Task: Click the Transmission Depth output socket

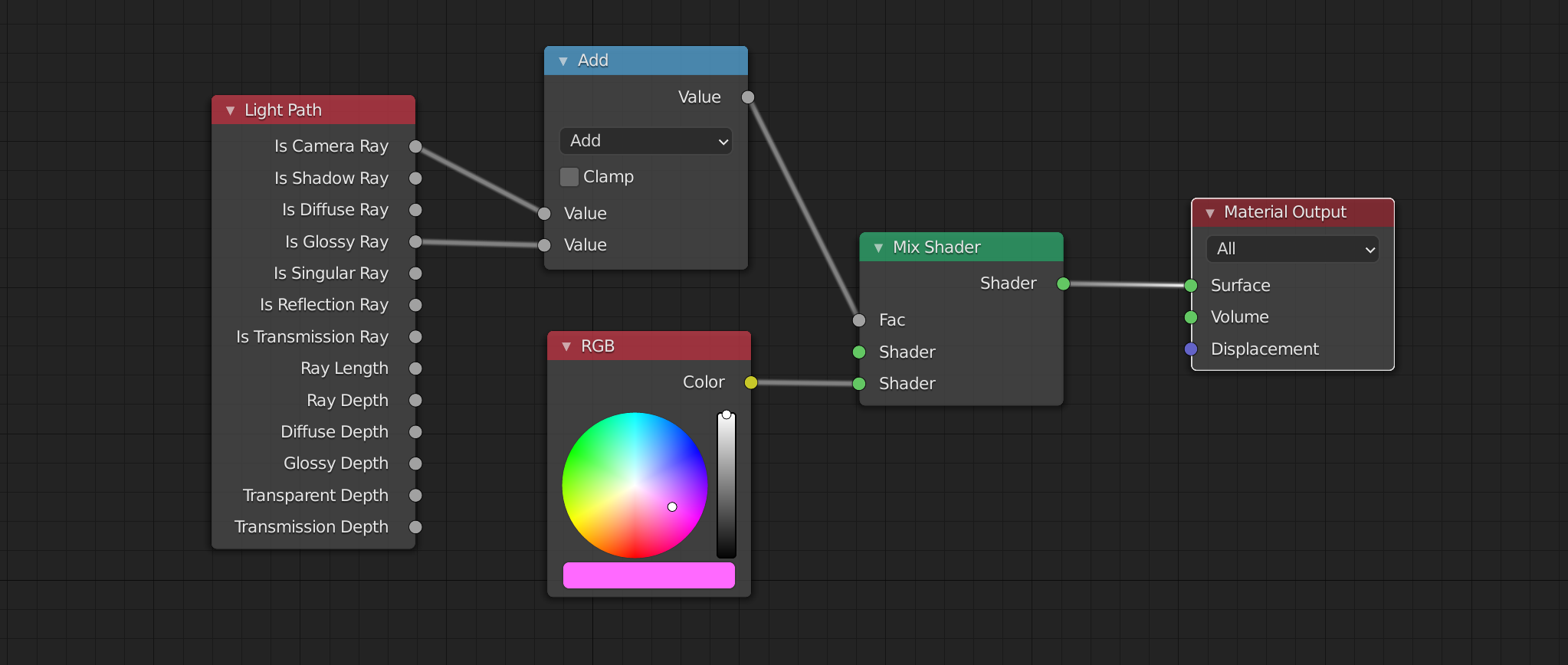Action: coord(415,527)
